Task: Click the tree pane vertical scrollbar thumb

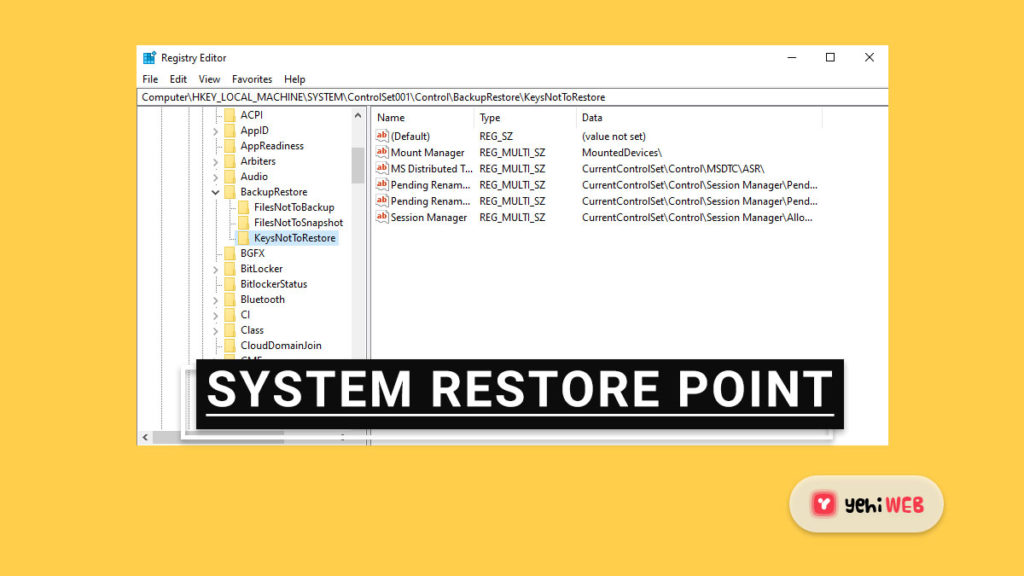Action: point(358,165)
